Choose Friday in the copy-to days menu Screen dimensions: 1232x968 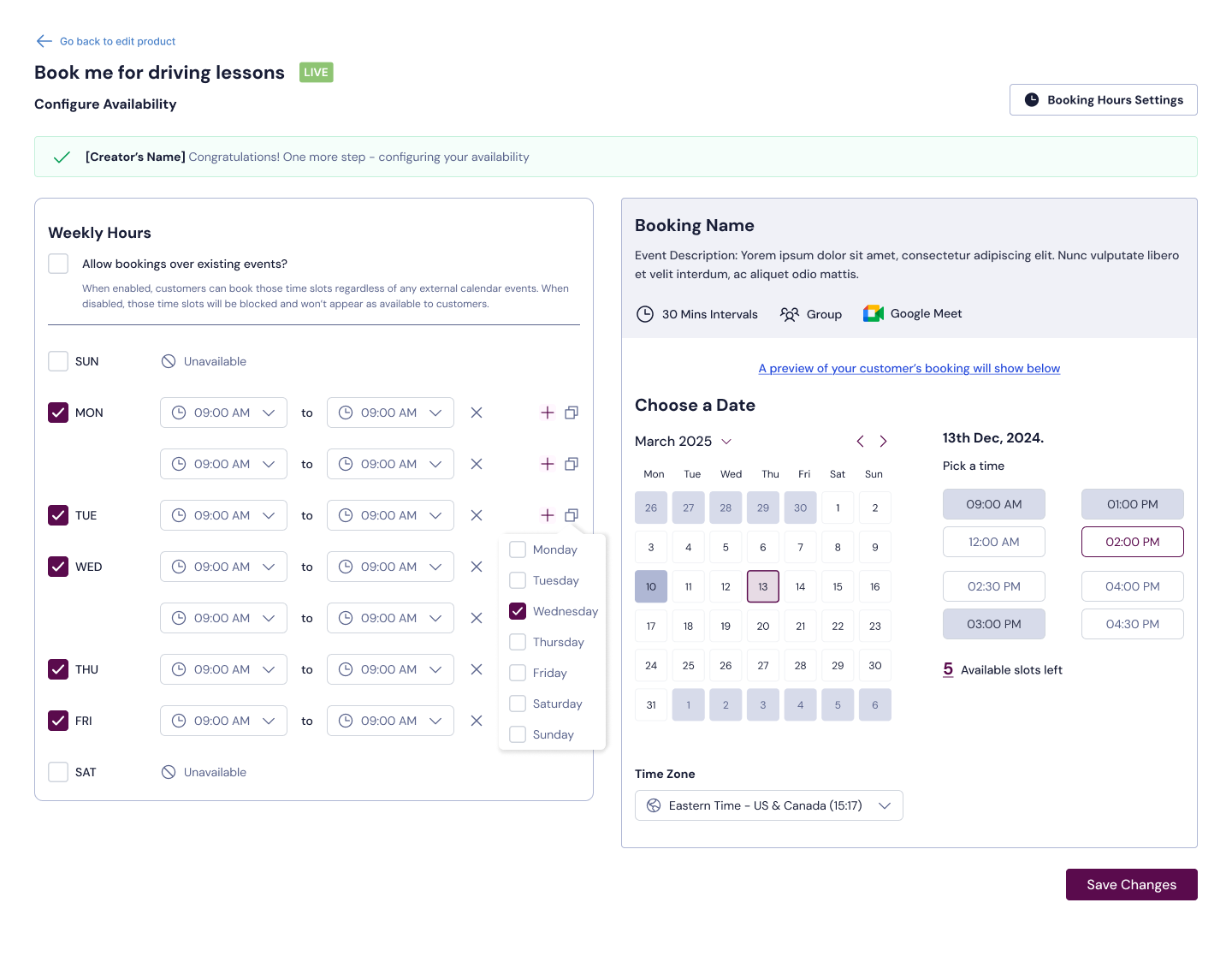[x=518, y=673]
